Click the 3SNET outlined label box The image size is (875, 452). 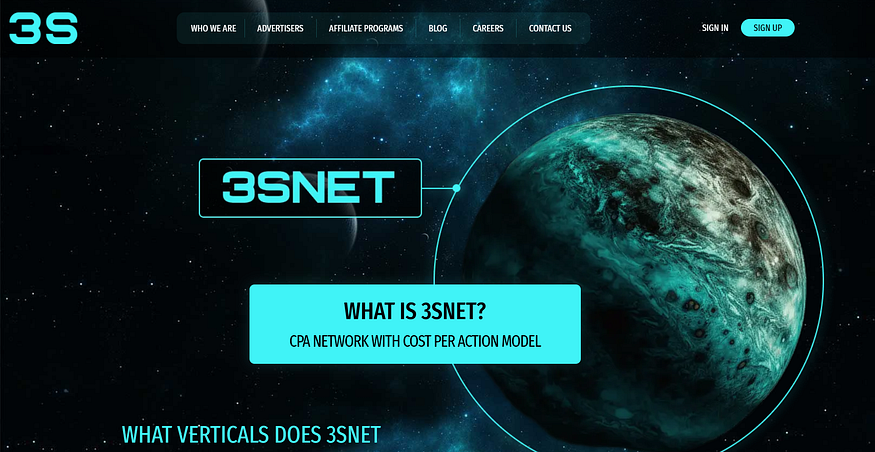pos(310,188)
